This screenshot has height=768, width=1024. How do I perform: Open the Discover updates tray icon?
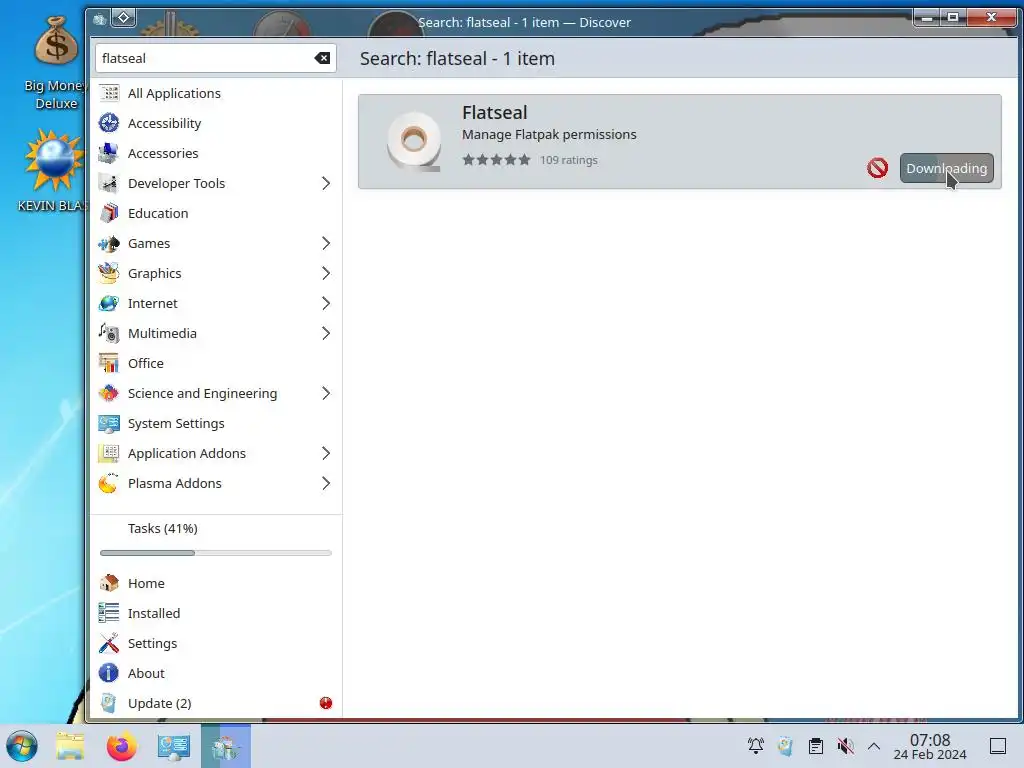pos(786,746)
